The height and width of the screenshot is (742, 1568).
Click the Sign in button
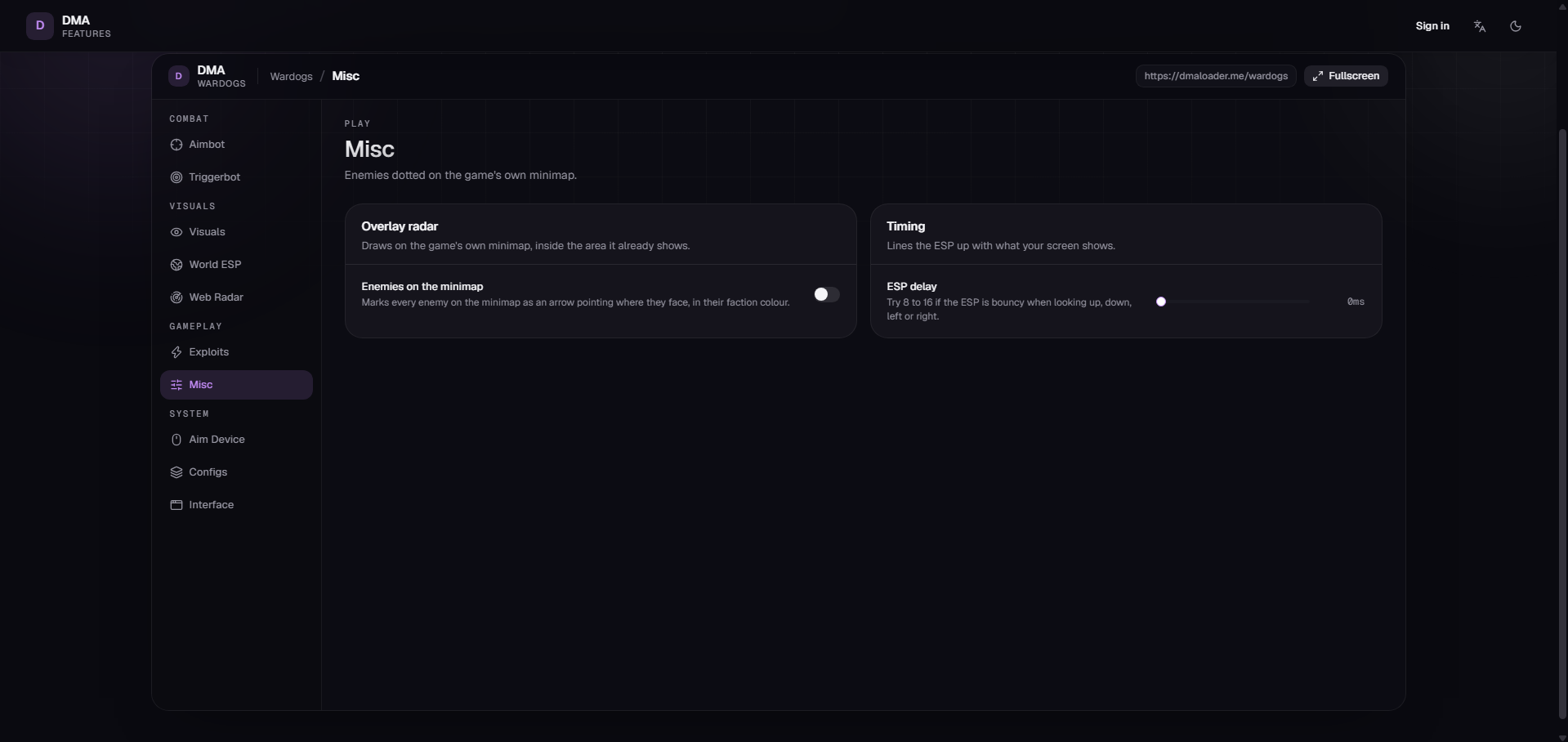(1432, 26)
